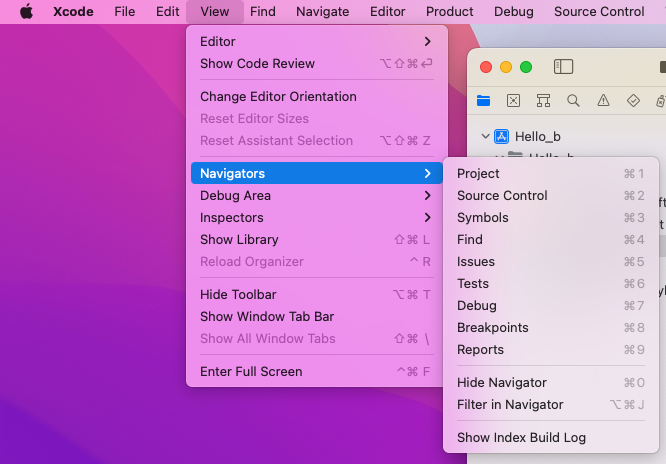Choose Show Index Build Log

(551, 438)
